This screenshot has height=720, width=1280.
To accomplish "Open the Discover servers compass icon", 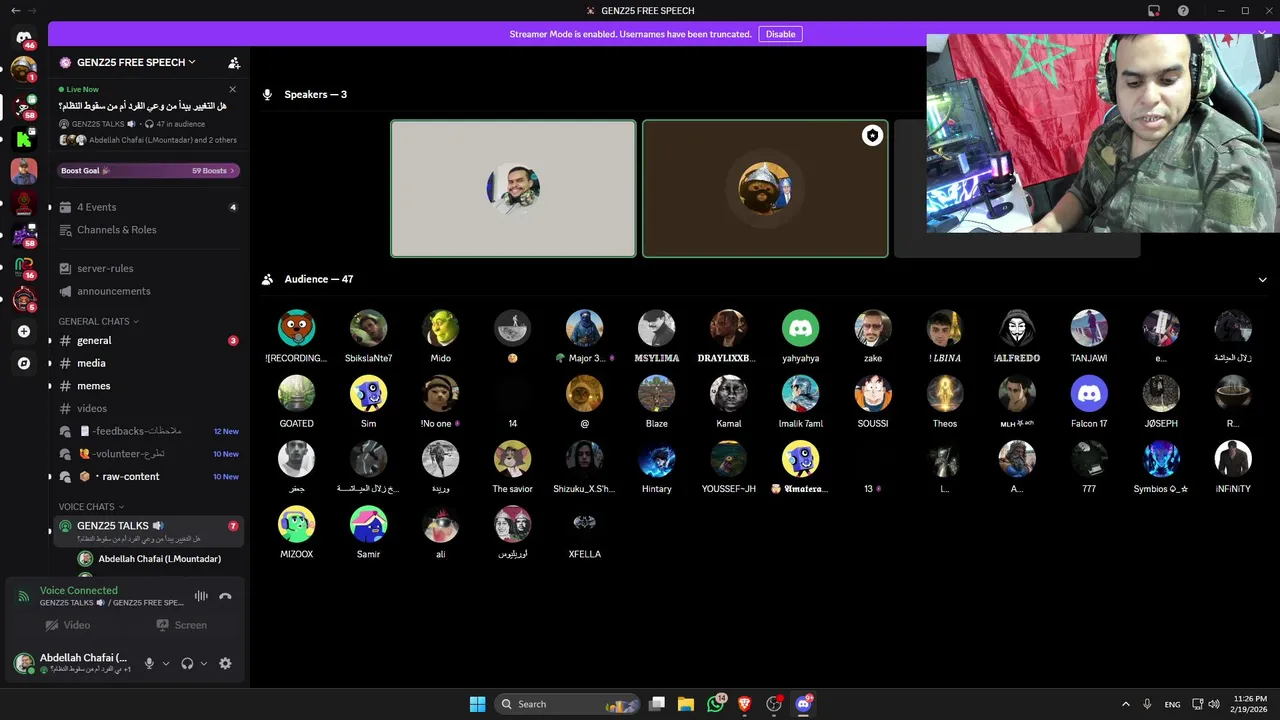I will coord(24,363).
